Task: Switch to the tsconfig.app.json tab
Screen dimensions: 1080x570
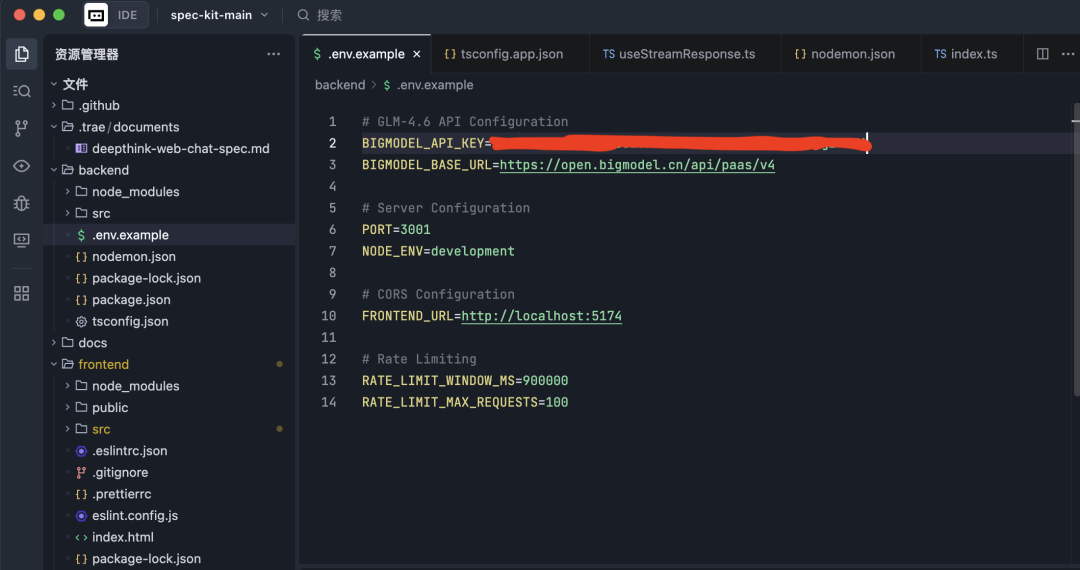Action: click(511, 54)
